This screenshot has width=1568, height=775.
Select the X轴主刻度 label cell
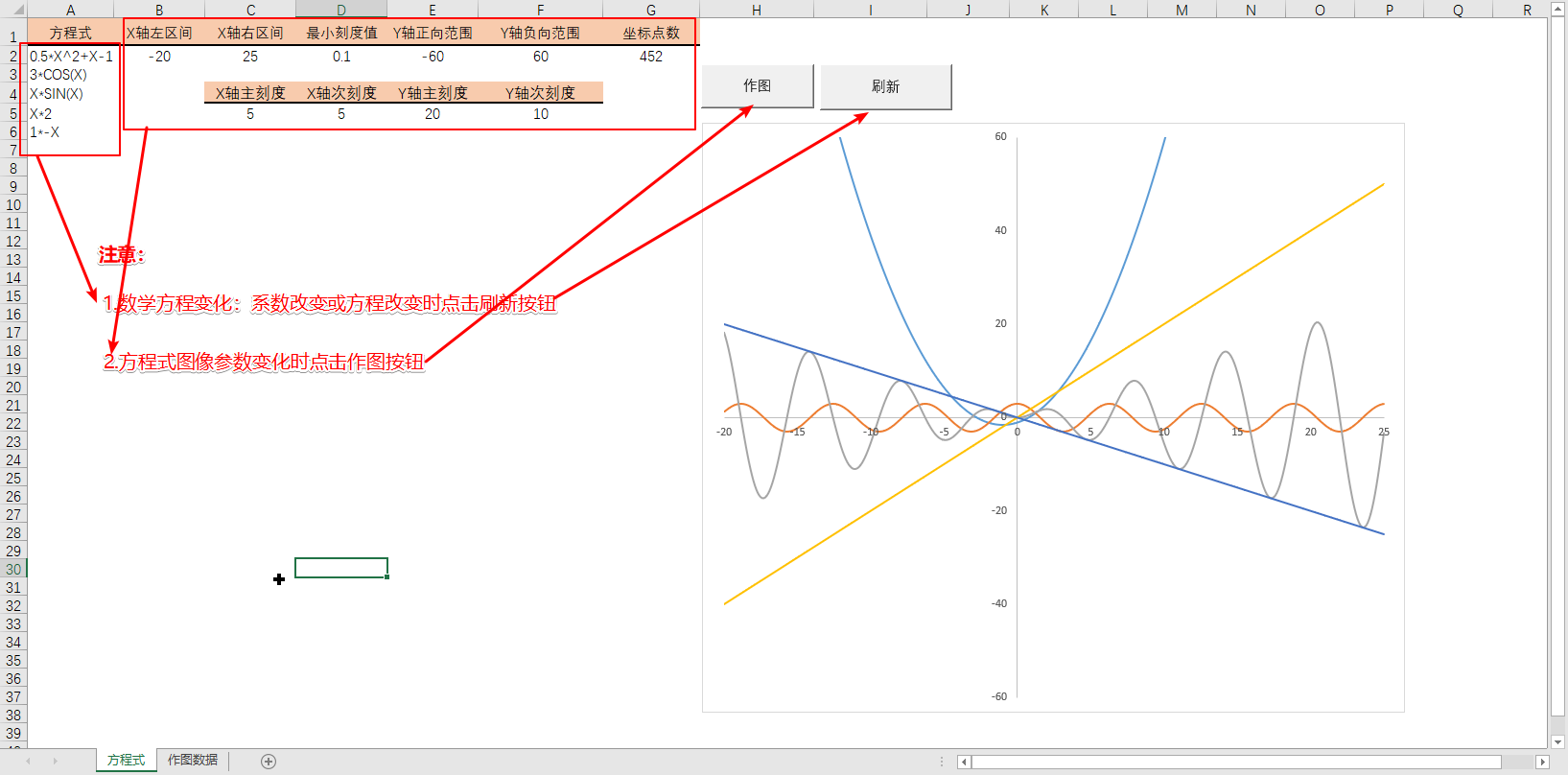250,93
